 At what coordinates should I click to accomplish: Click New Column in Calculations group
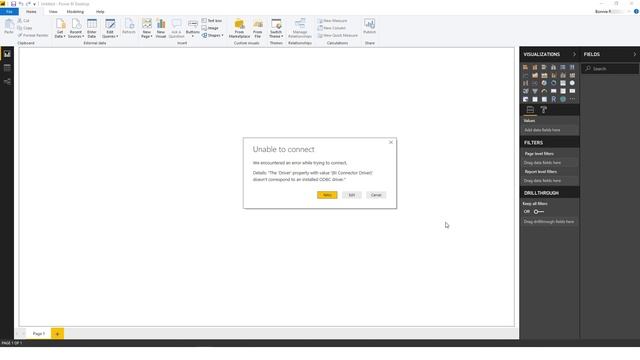[x=332, y=28]
